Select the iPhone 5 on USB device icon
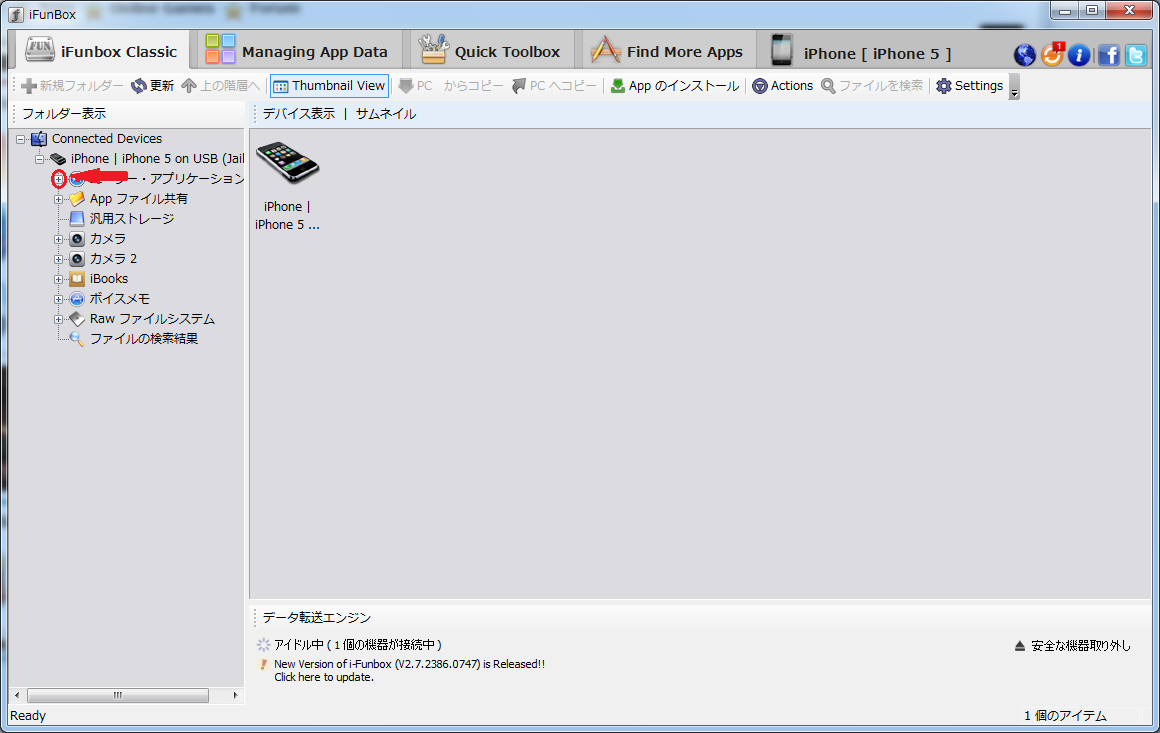Image resolution: width=1160 pixels, height=733 pixels. click(58, 159)
